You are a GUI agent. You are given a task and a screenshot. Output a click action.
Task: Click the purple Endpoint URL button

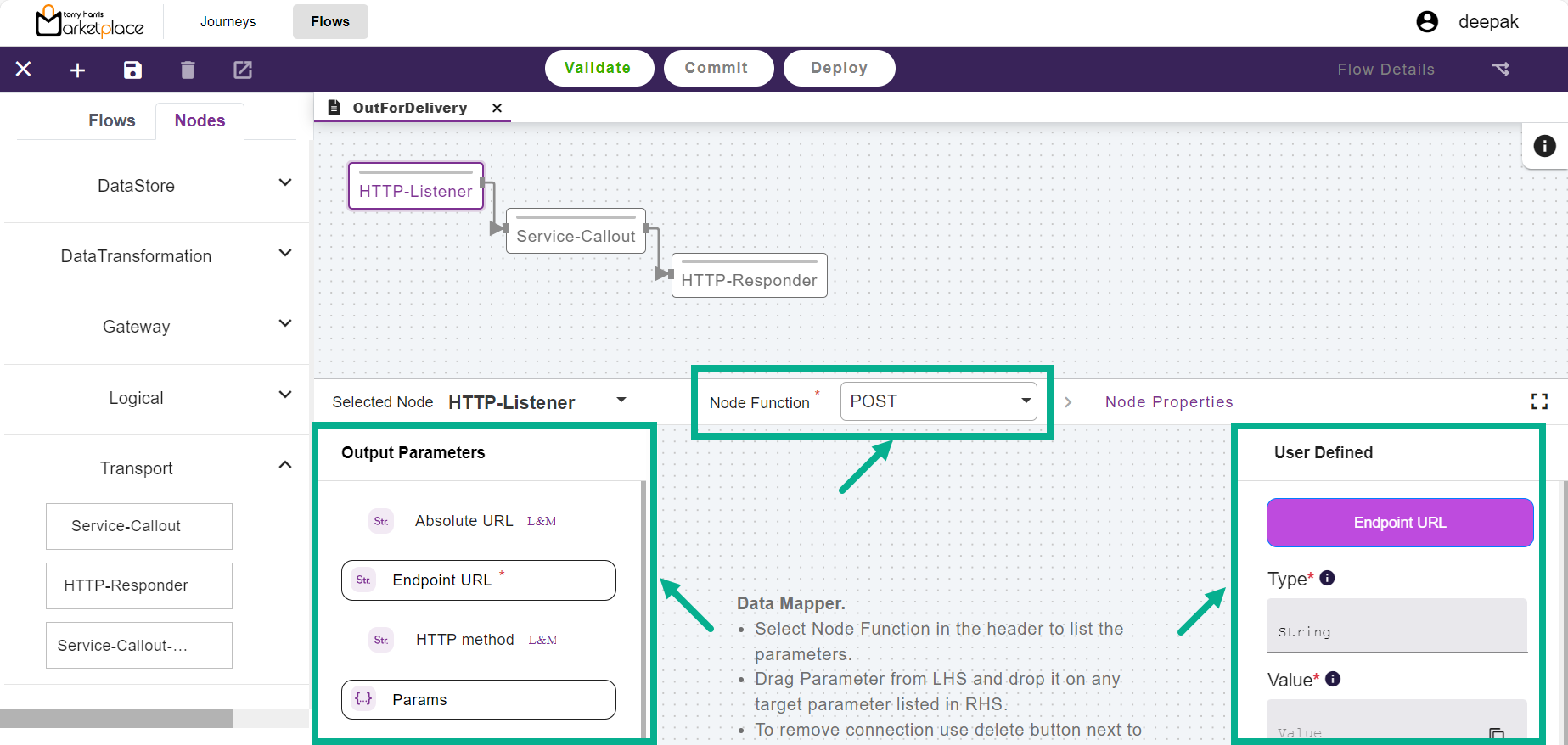[x=1399, y=523]
